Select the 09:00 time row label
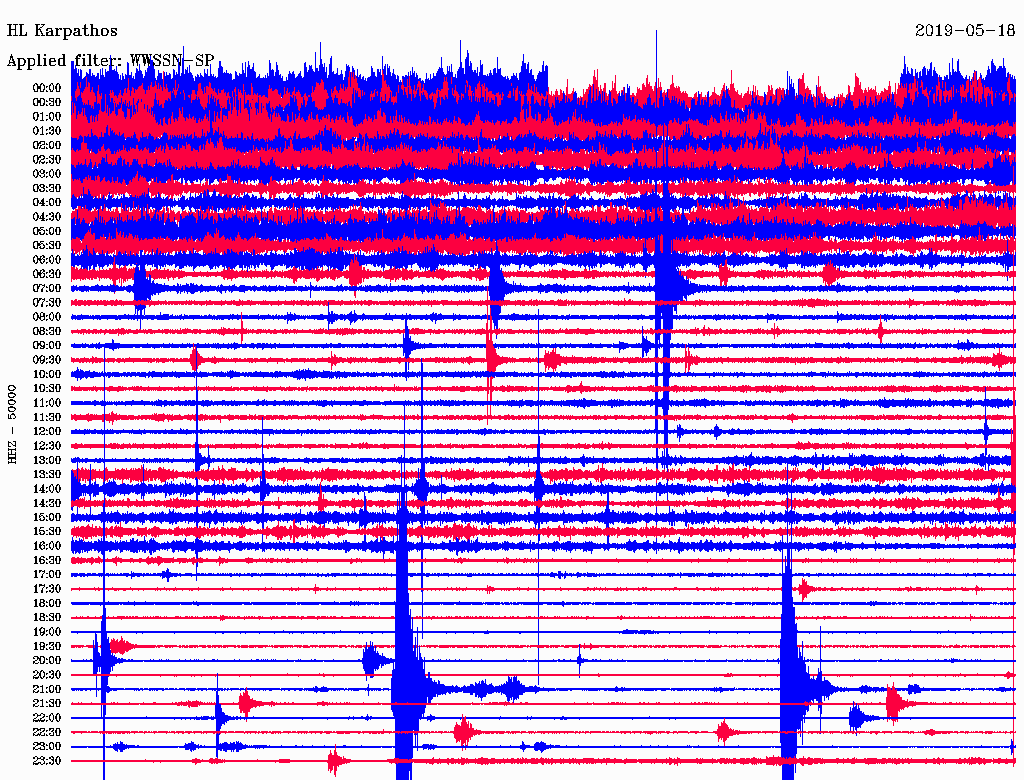The image size is (1024, 780). 47,346
